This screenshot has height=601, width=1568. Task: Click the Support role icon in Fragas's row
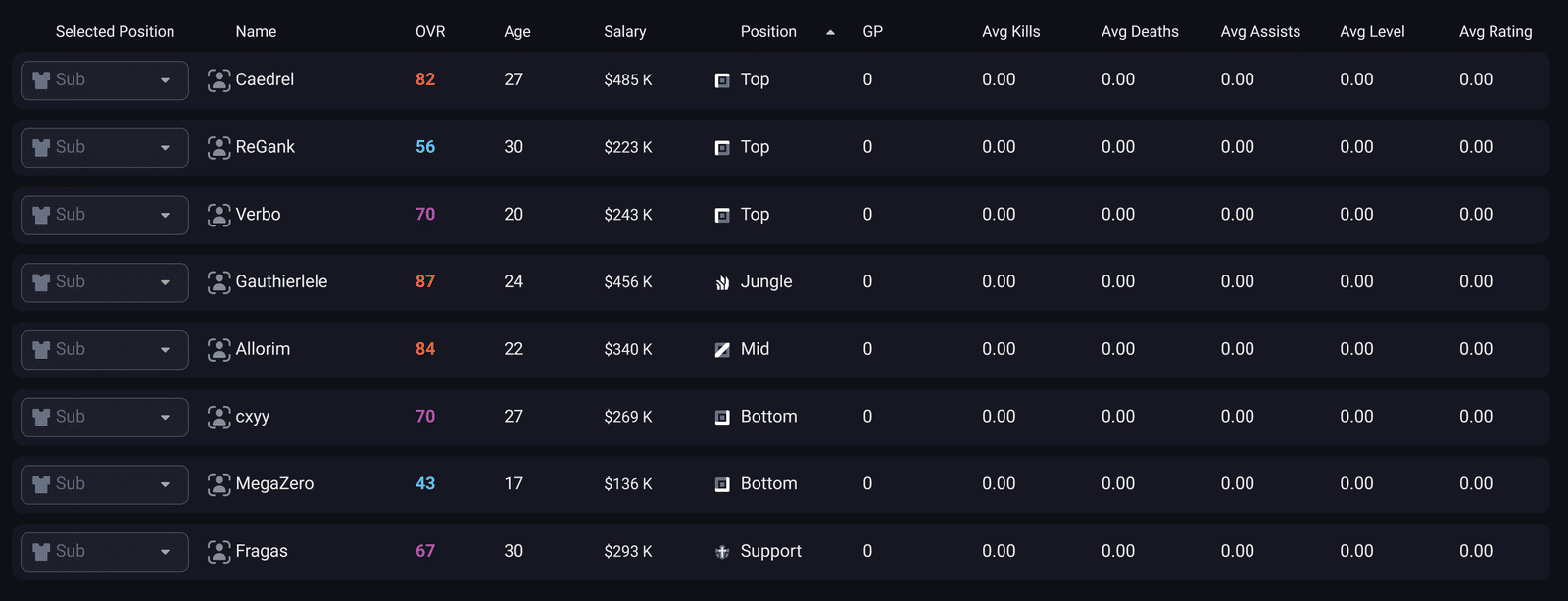[722, 552]
